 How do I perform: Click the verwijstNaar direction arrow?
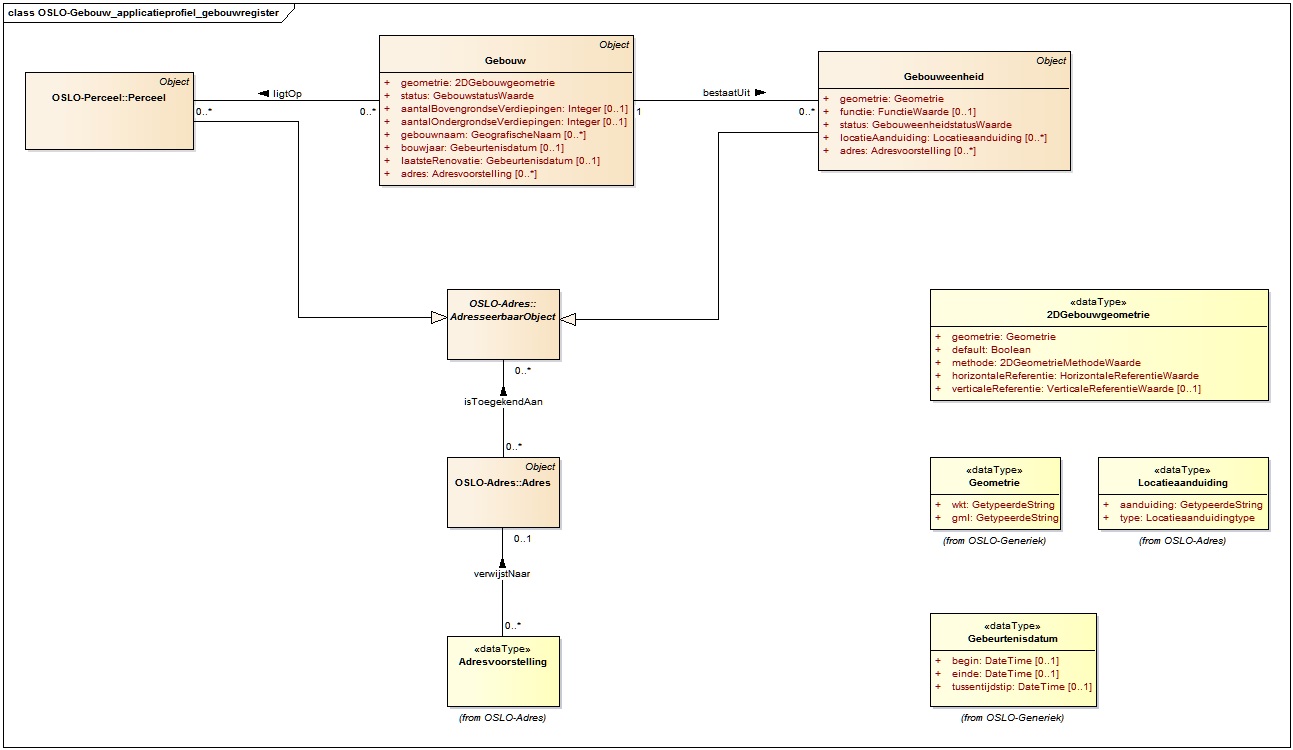coord(503,563)
